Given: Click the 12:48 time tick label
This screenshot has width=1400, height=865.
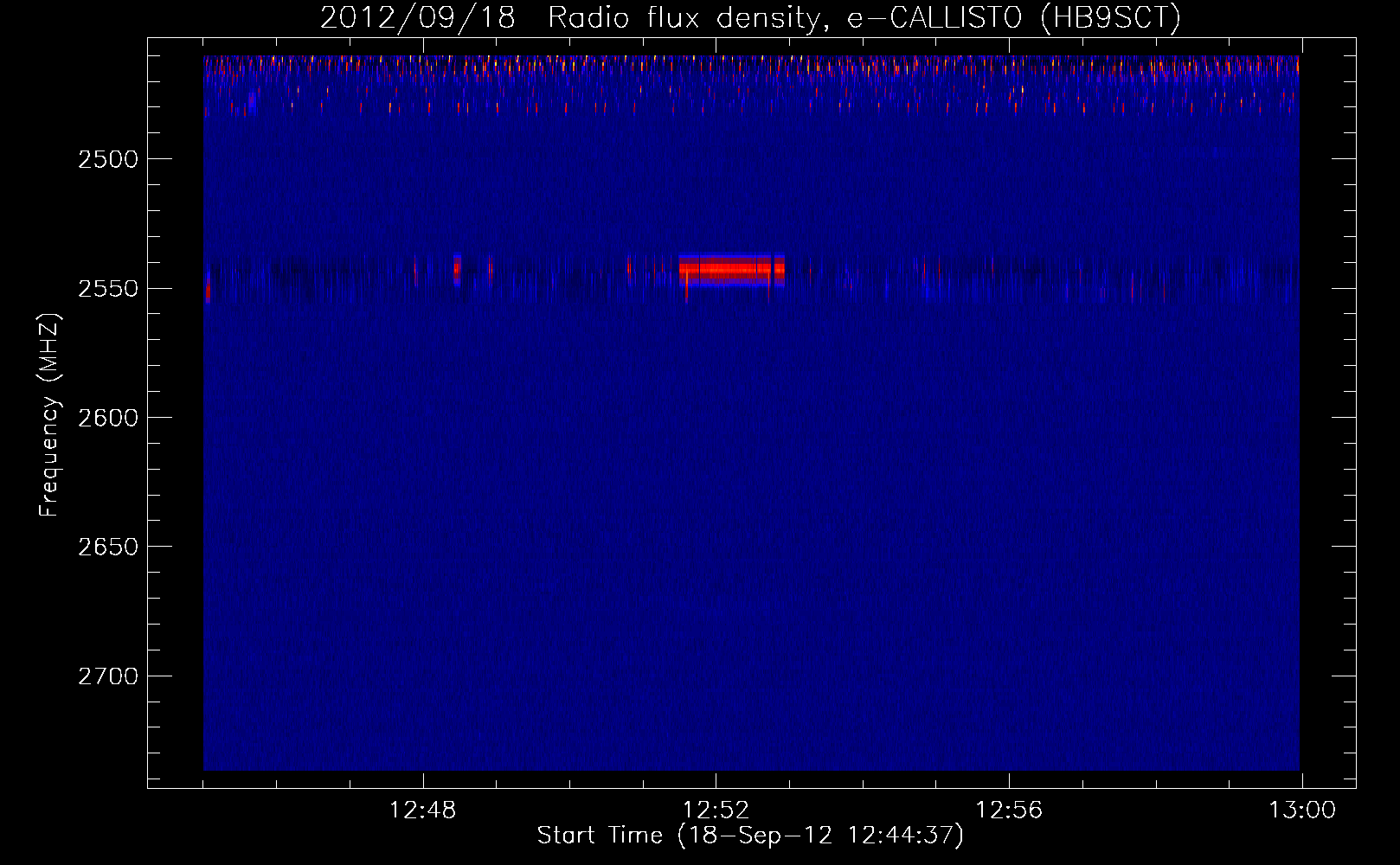Looking at the screenshot, I should (422, 811).
